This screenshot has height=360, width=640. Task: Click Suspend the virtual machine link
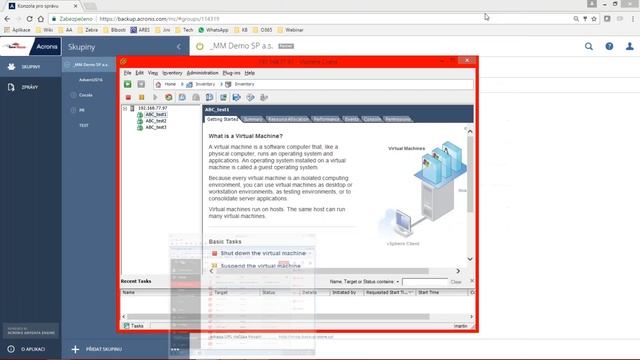261,266
